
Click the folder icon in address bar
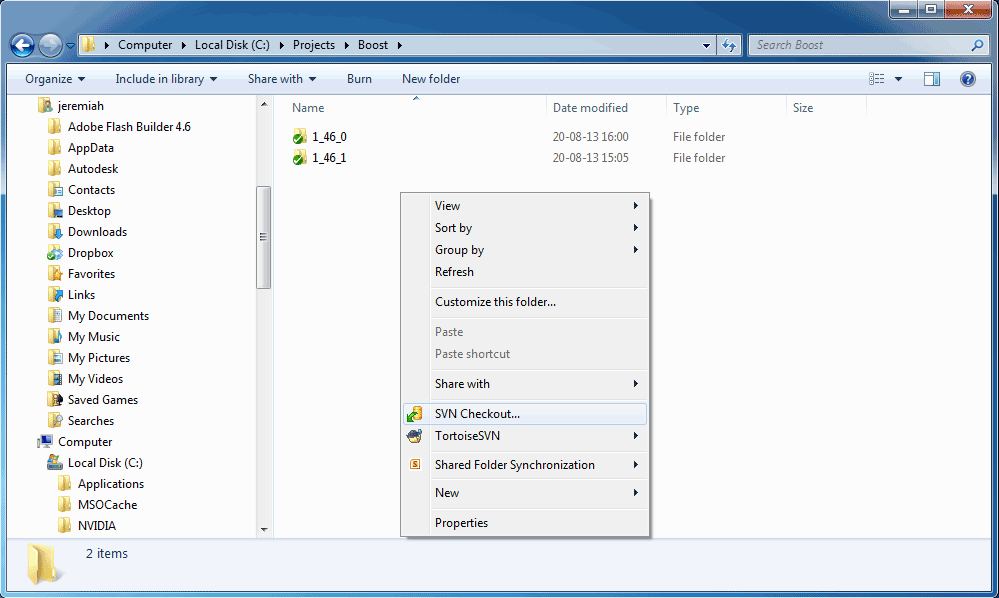89,45
